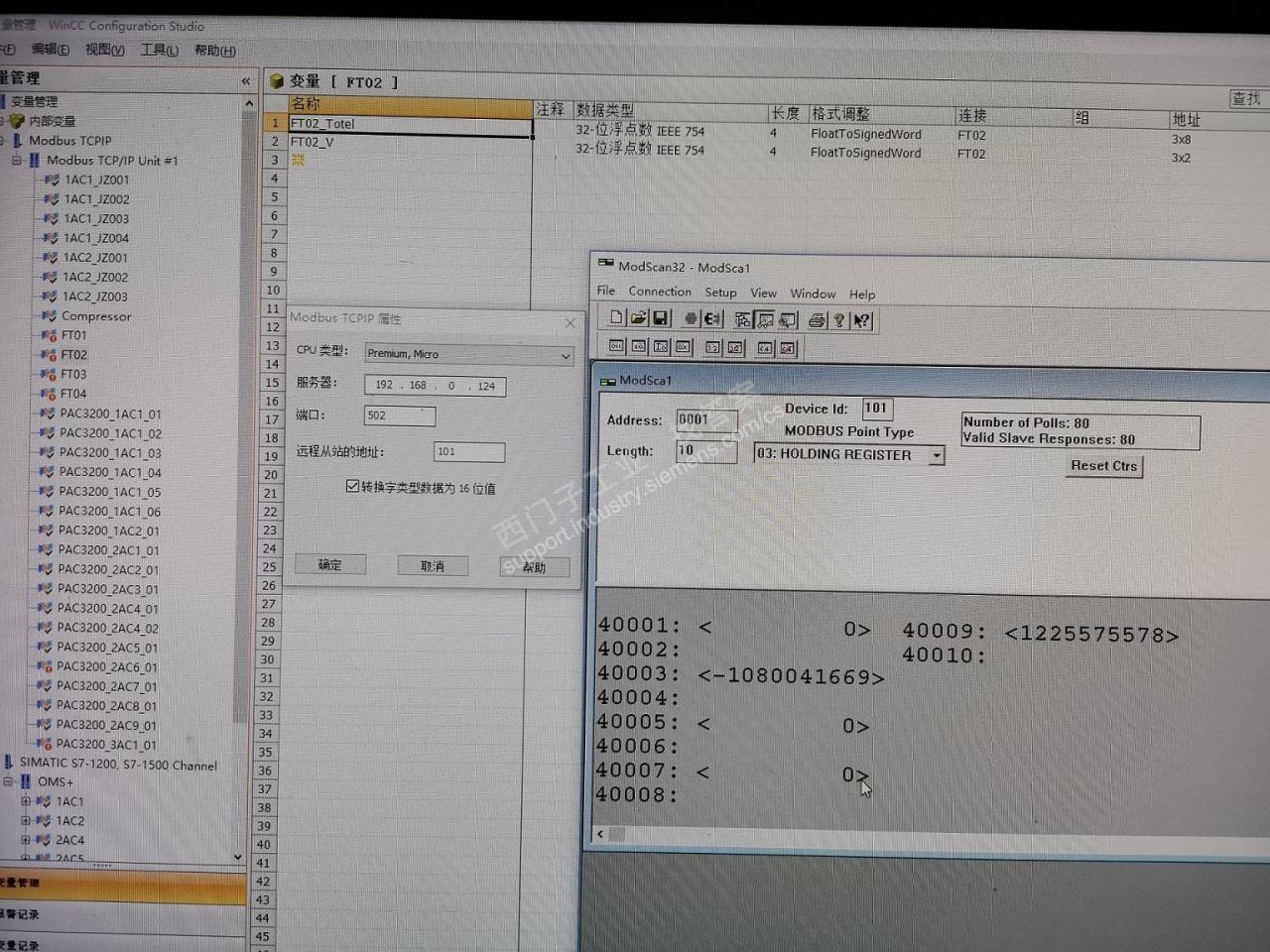This screenshot has height=952, width=1270.
Task: Click the question mark About icon in ModScan32
Action: pyautogui.click(x=838, y=320)
